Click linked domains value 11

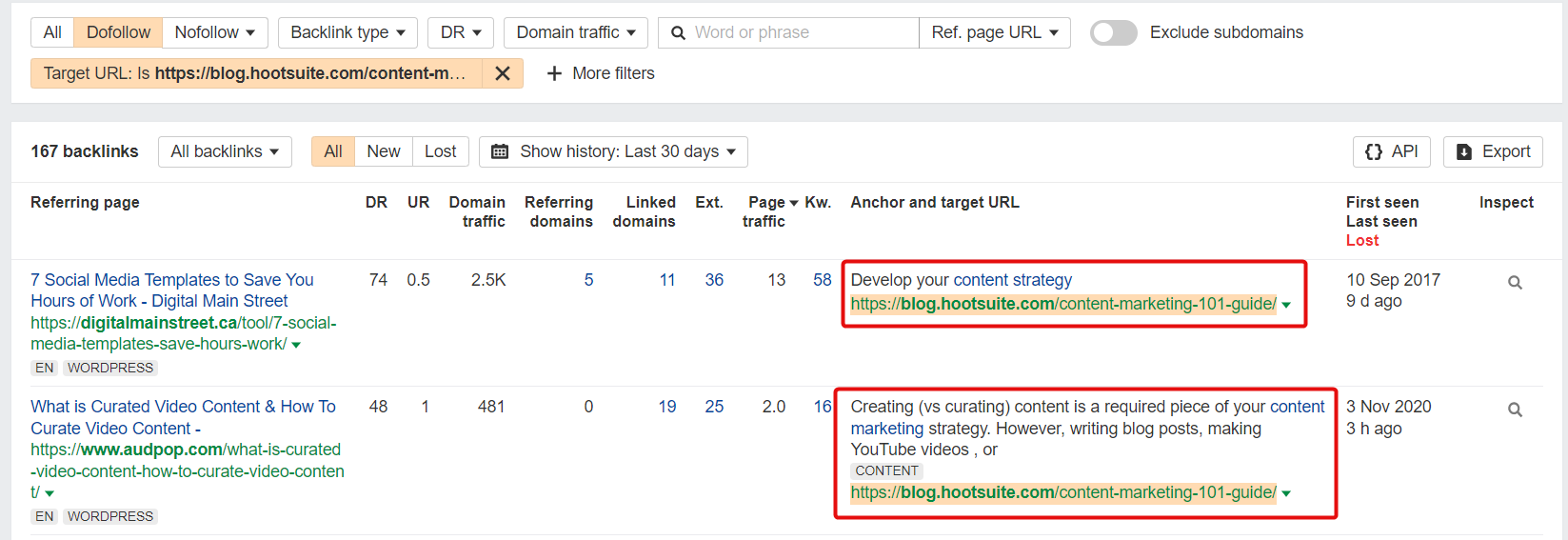(667, 280)
